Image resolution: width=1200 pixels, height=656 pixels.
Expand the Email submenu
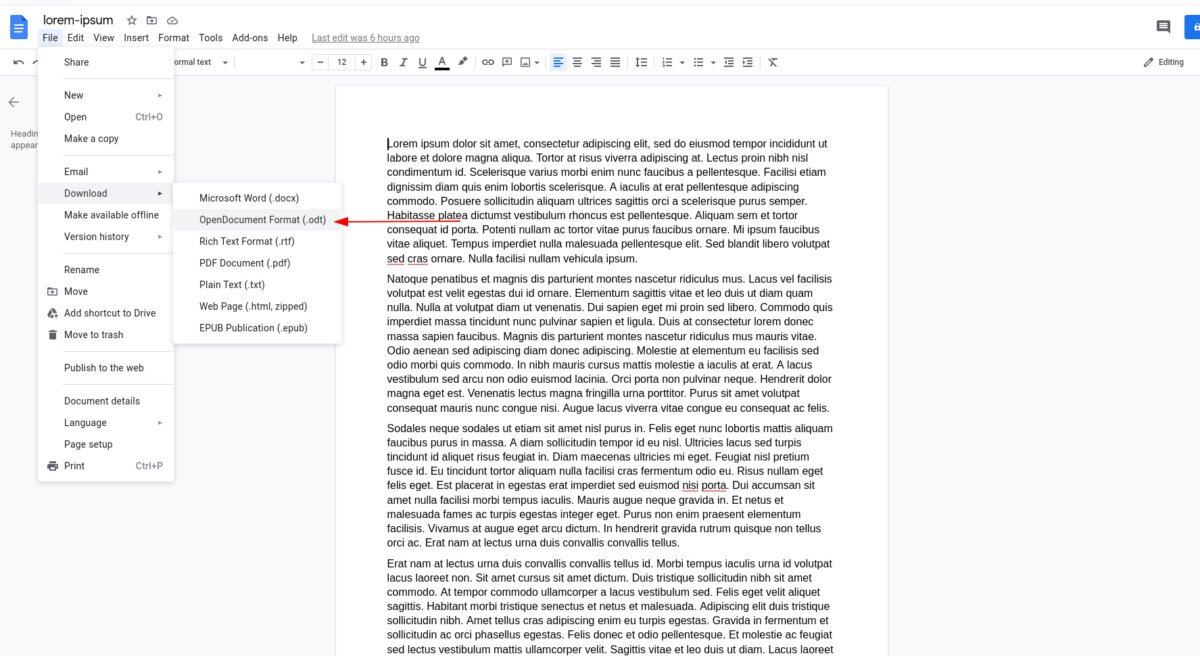106,172
